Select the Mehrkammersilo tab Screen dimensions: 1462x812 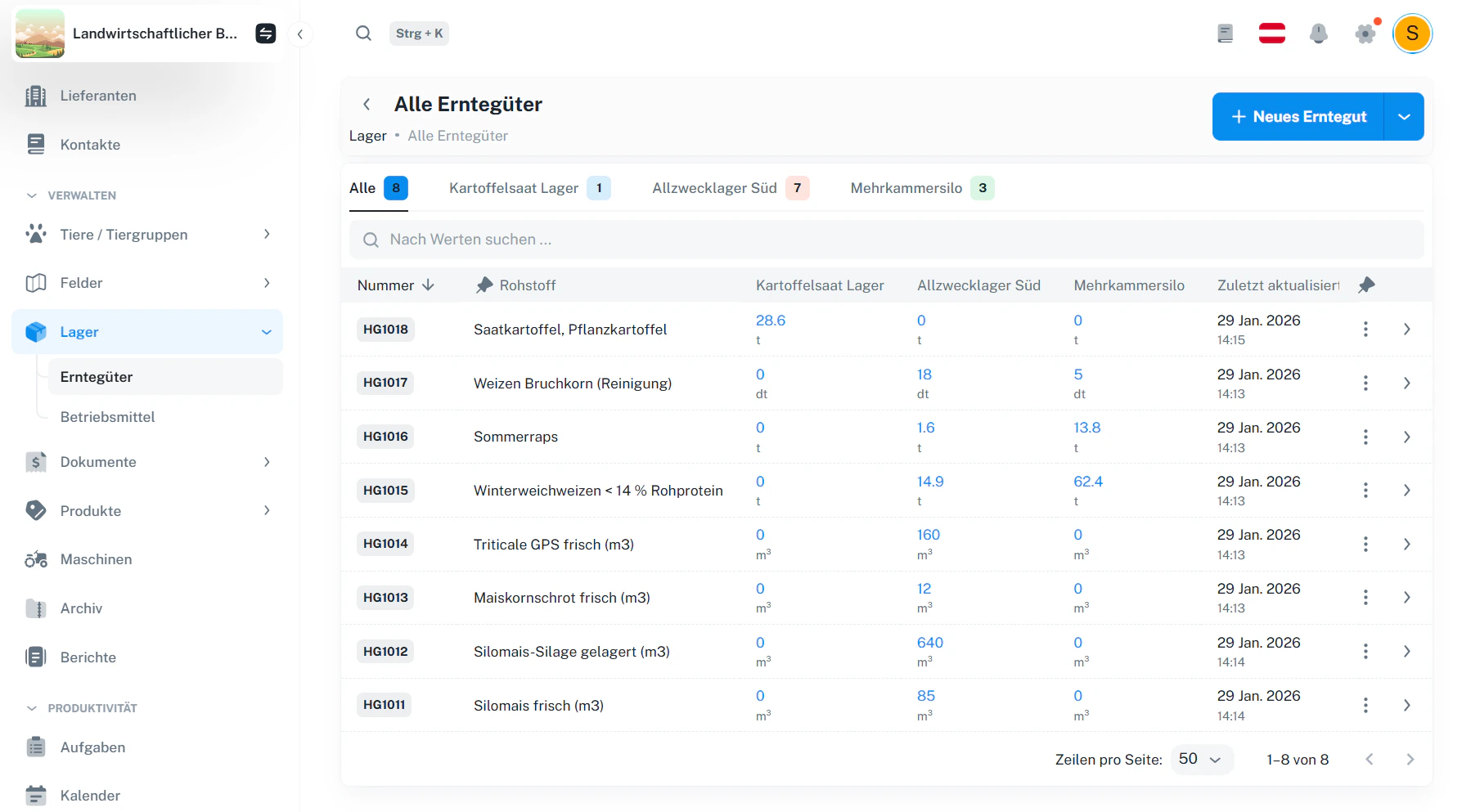coord(922,188)
